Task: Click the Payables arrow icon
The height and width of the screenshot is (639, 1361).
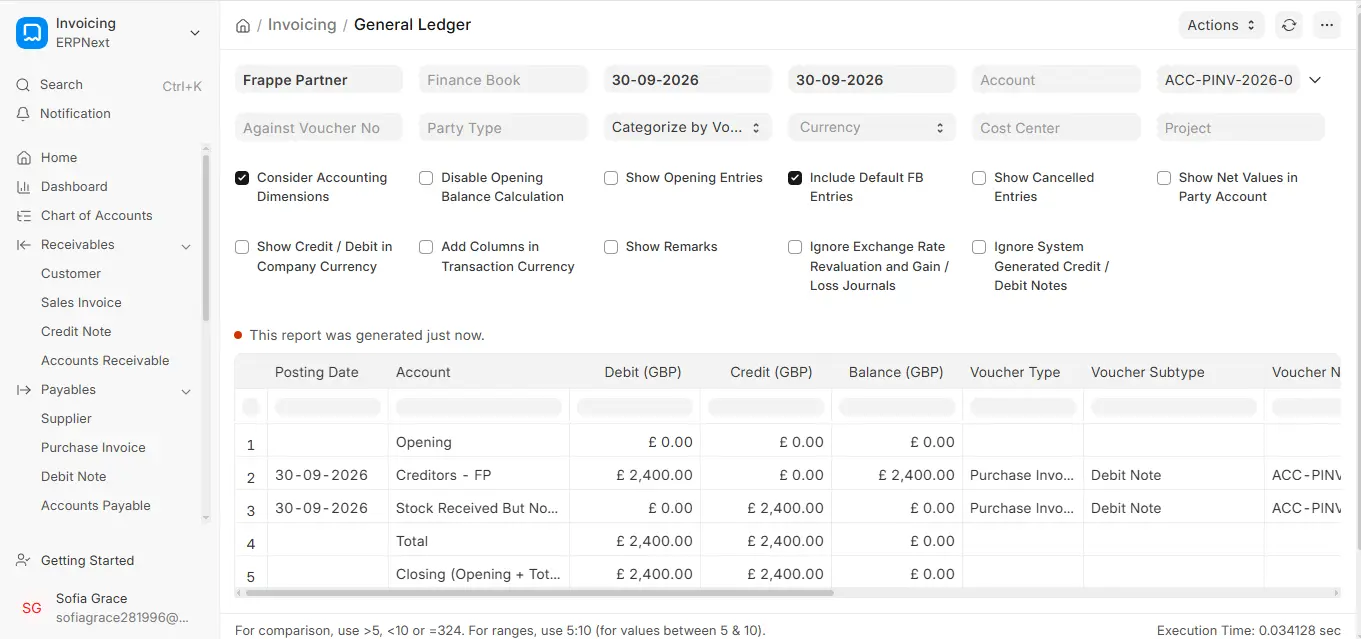Action: (x=24, y=390)
